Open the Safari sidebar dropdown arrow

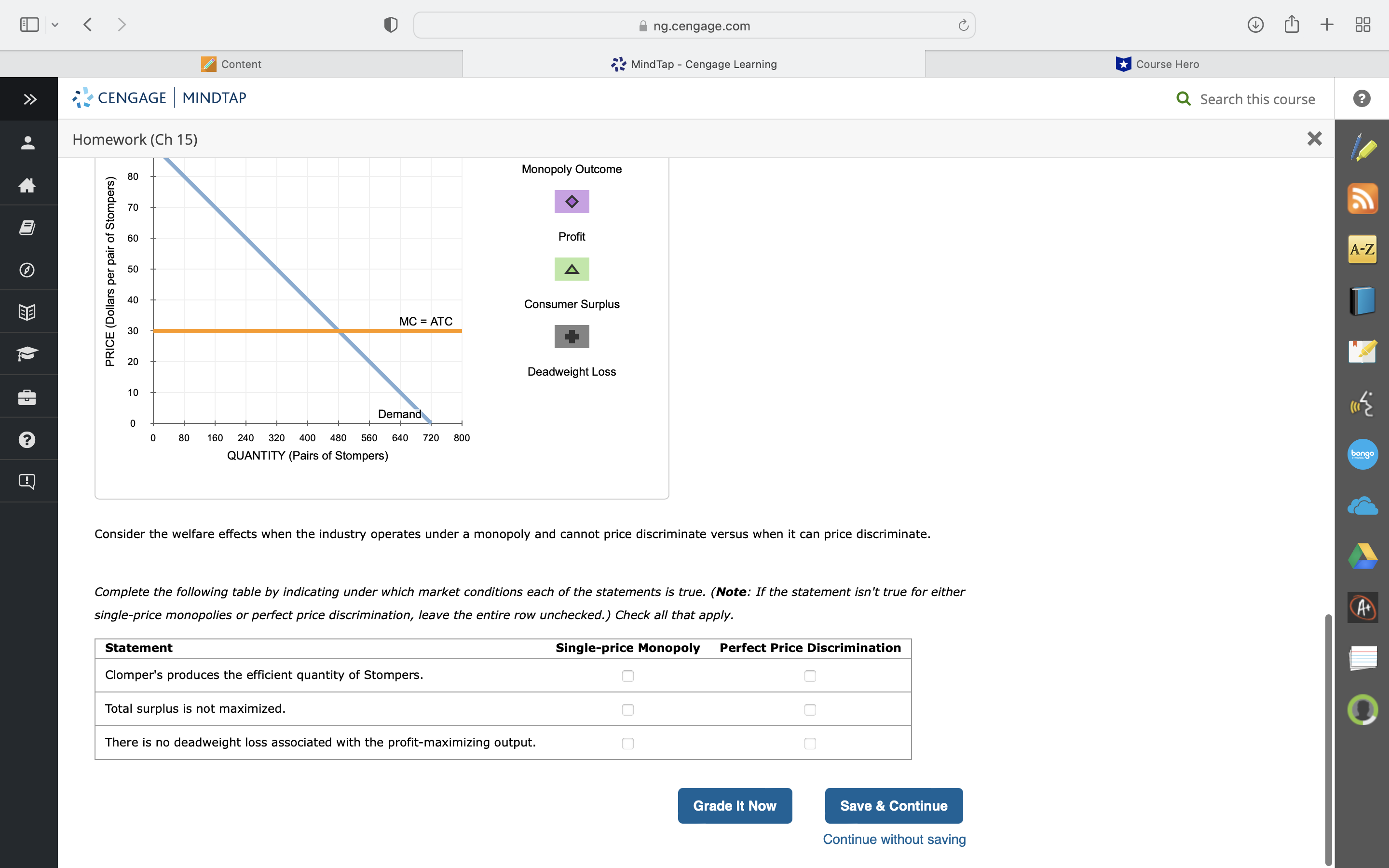click(55, 25)
